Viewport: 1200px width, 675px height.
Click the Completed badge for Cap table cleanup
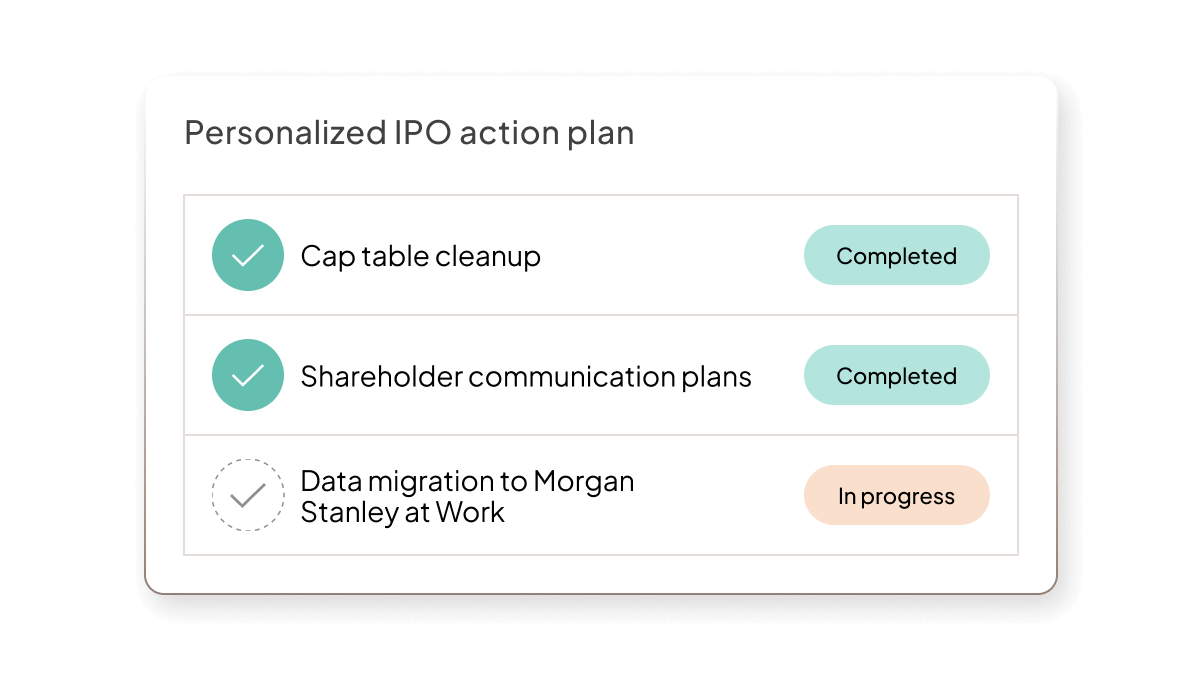(x=897, y=255)
